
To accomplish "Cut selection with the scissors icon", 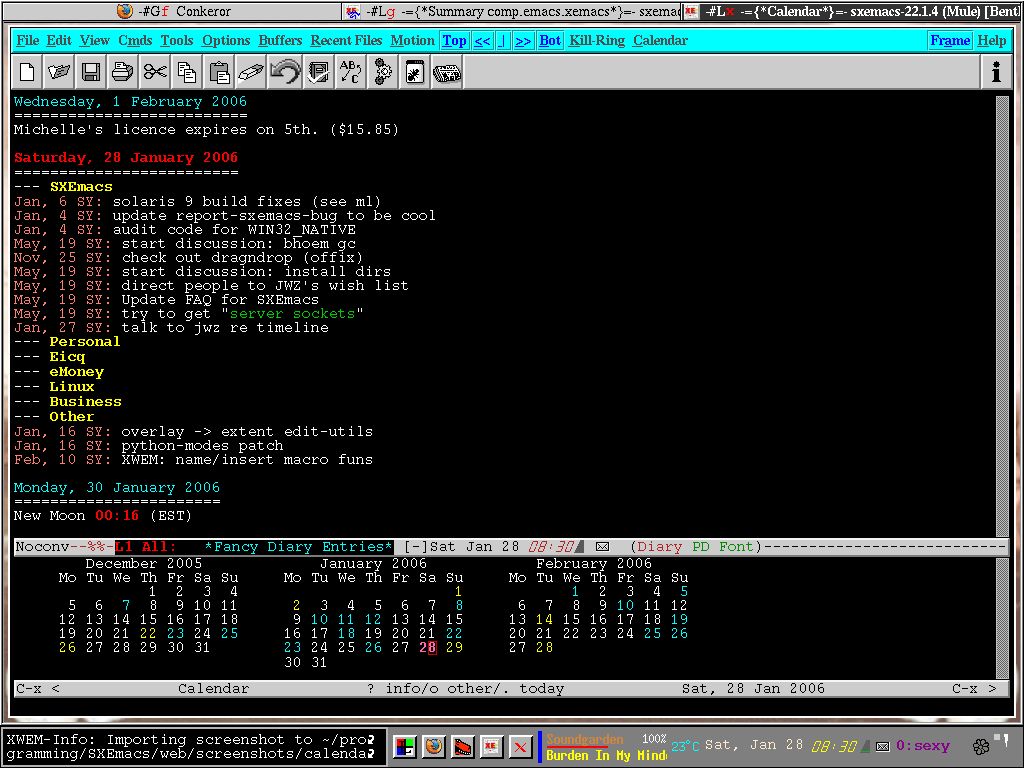I will pyautogui.click(x=155, y=72).
